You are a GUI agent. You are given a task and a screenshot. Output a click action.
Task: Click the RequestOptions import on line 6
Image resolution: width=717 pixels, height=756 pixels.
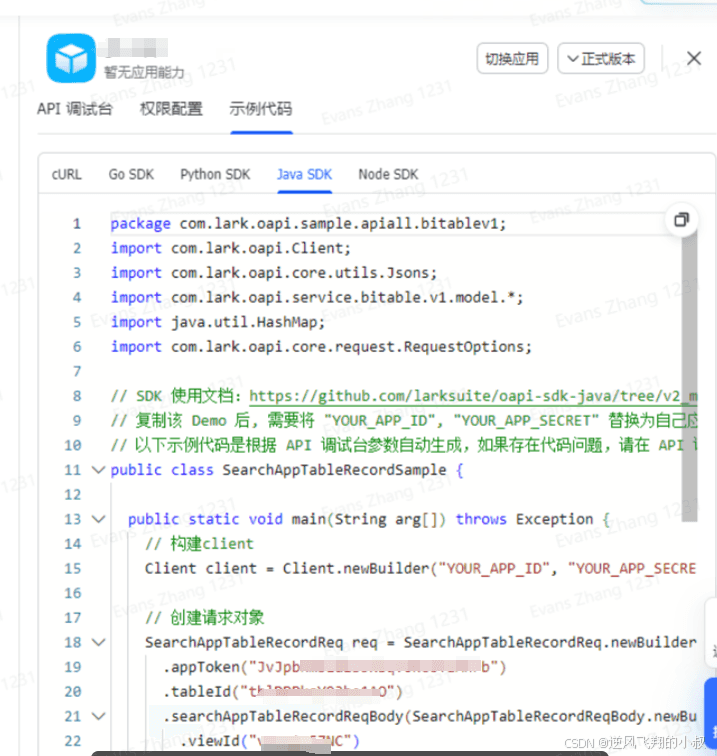[x=321, y=347]
